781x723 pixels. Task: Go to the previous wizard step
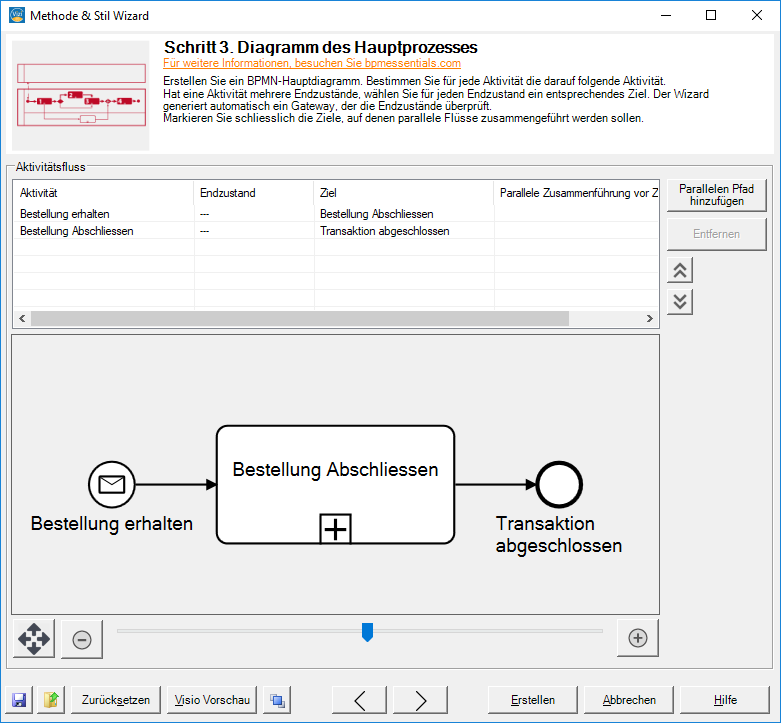click(x=360, y=700)
